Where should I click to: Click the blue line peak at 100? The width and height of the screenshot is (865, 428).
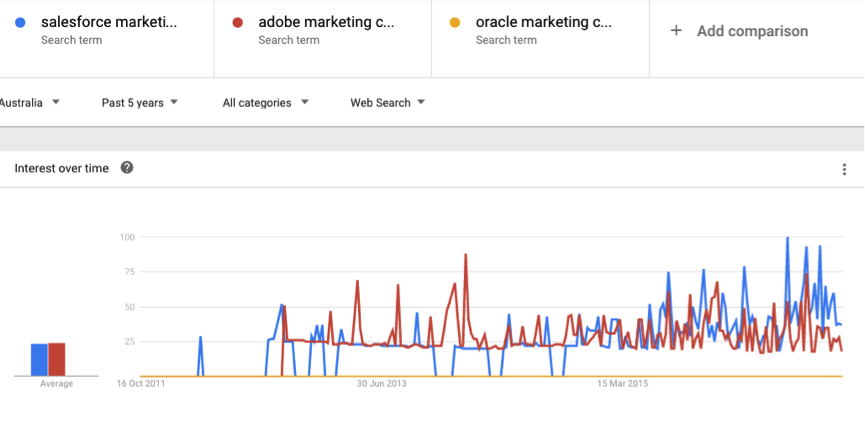(x=787, y=238)
